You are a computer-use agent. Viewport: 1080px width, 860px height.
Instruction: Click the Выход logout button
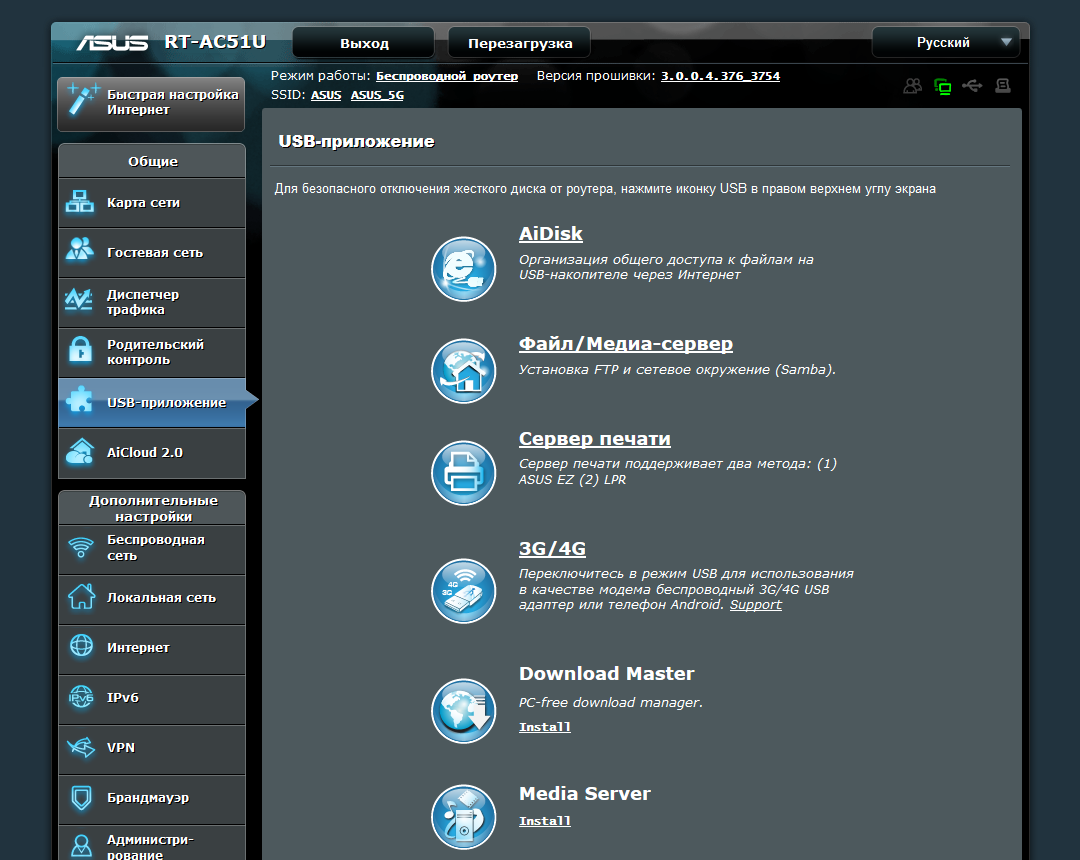coord(364,43)
